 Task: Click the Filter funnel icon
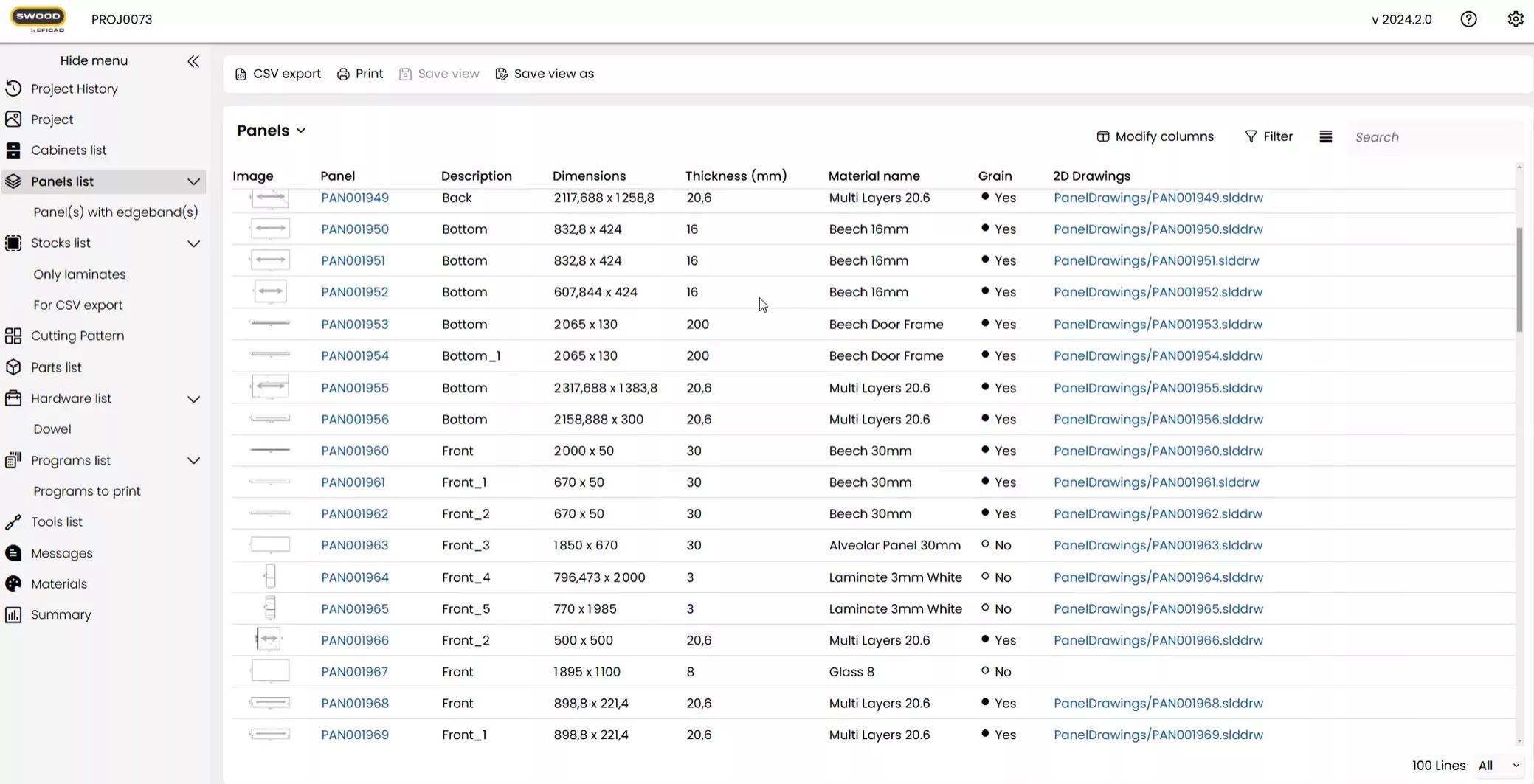1251,136
